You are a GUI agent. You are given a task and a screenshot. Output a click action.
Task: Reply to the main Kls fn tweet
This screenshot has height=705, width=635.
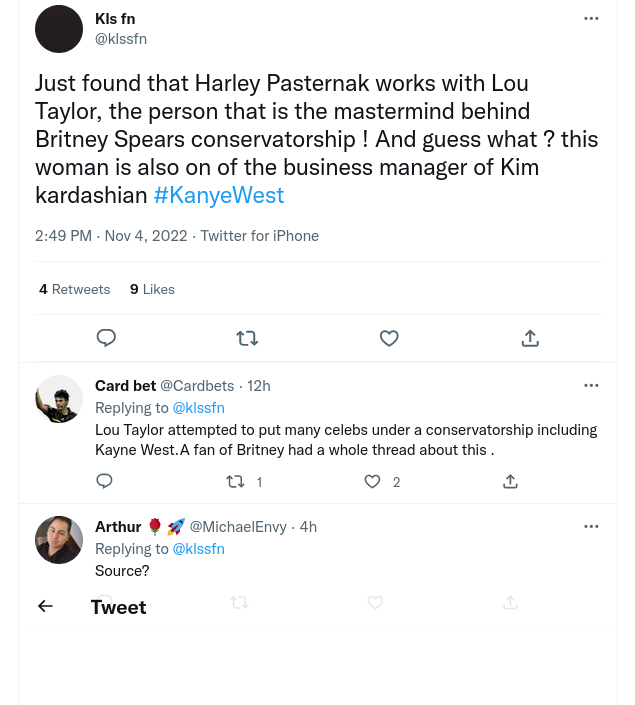click(107, 338)
